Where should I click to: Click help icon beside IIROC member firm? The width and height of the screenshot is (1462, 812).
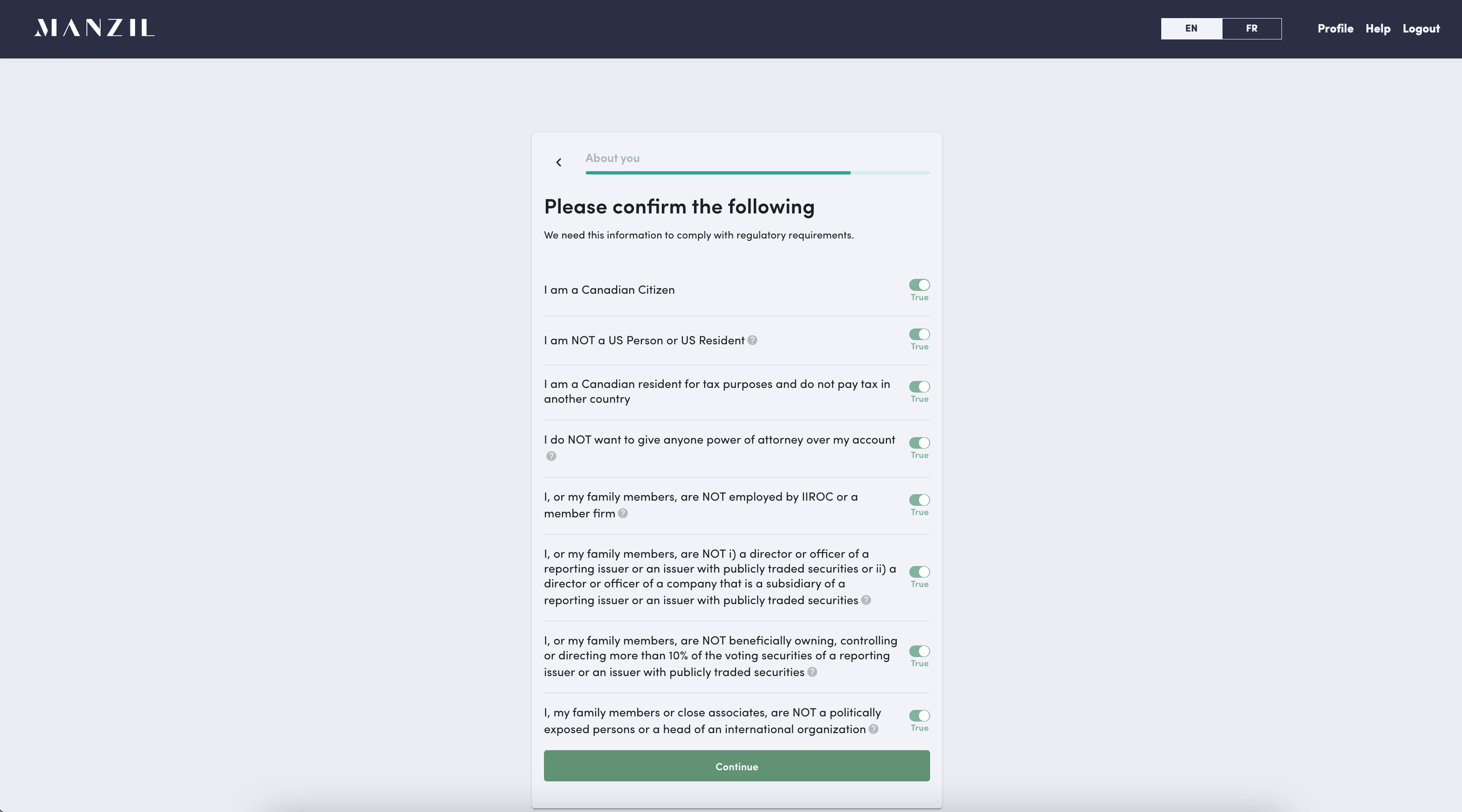[622, 514]
